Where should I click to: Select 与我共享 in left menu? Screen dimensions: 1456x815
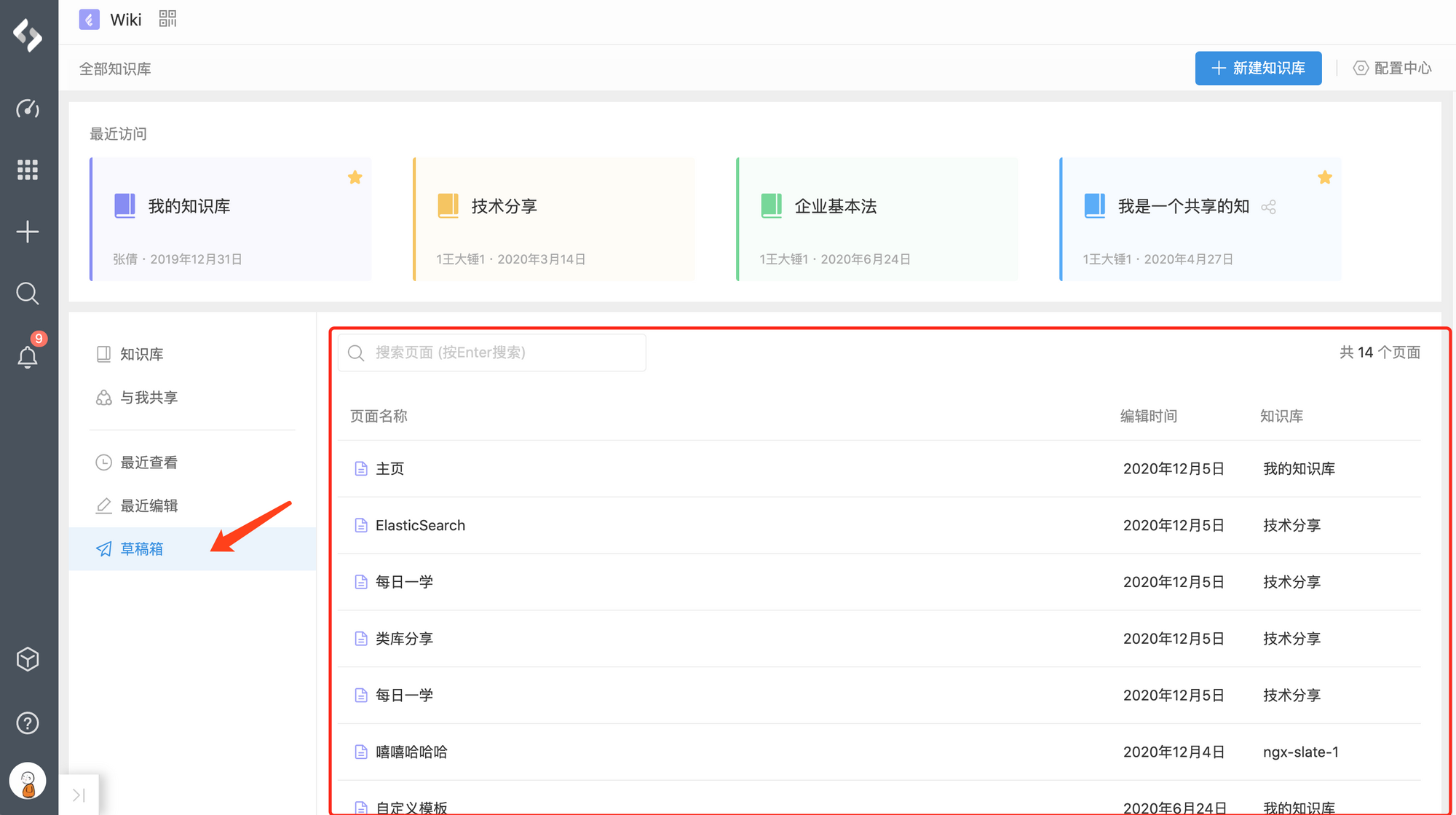[x=192, y=397]
